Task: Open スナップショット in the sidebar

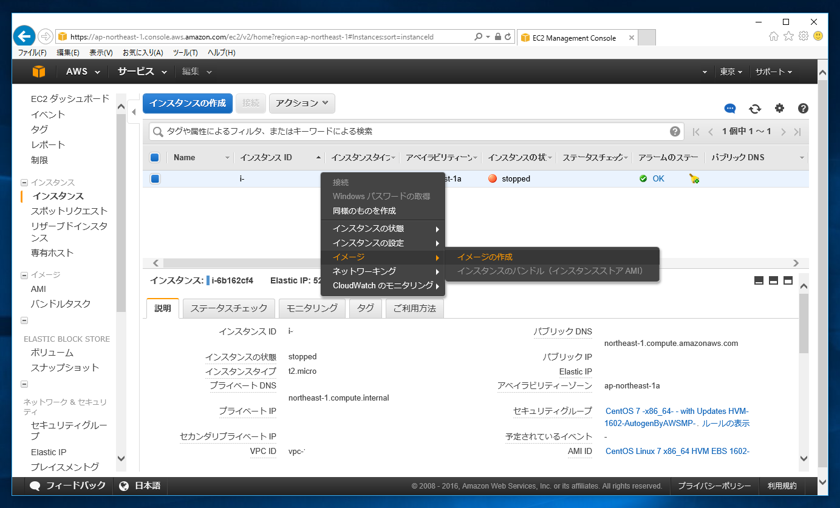Action: [64, 368]
